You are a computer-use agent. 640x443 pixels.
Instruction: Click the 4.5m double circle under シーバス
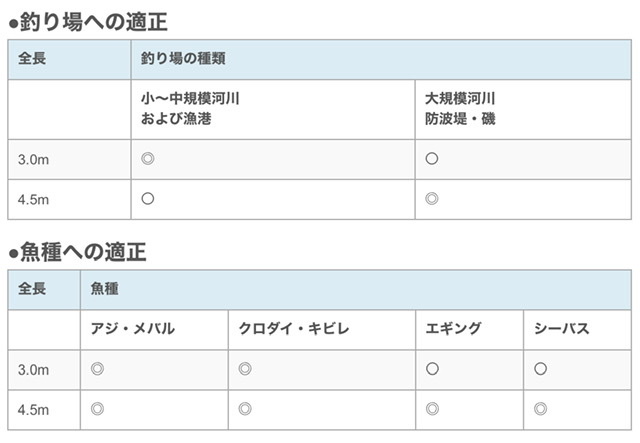[x=540, y=408]
